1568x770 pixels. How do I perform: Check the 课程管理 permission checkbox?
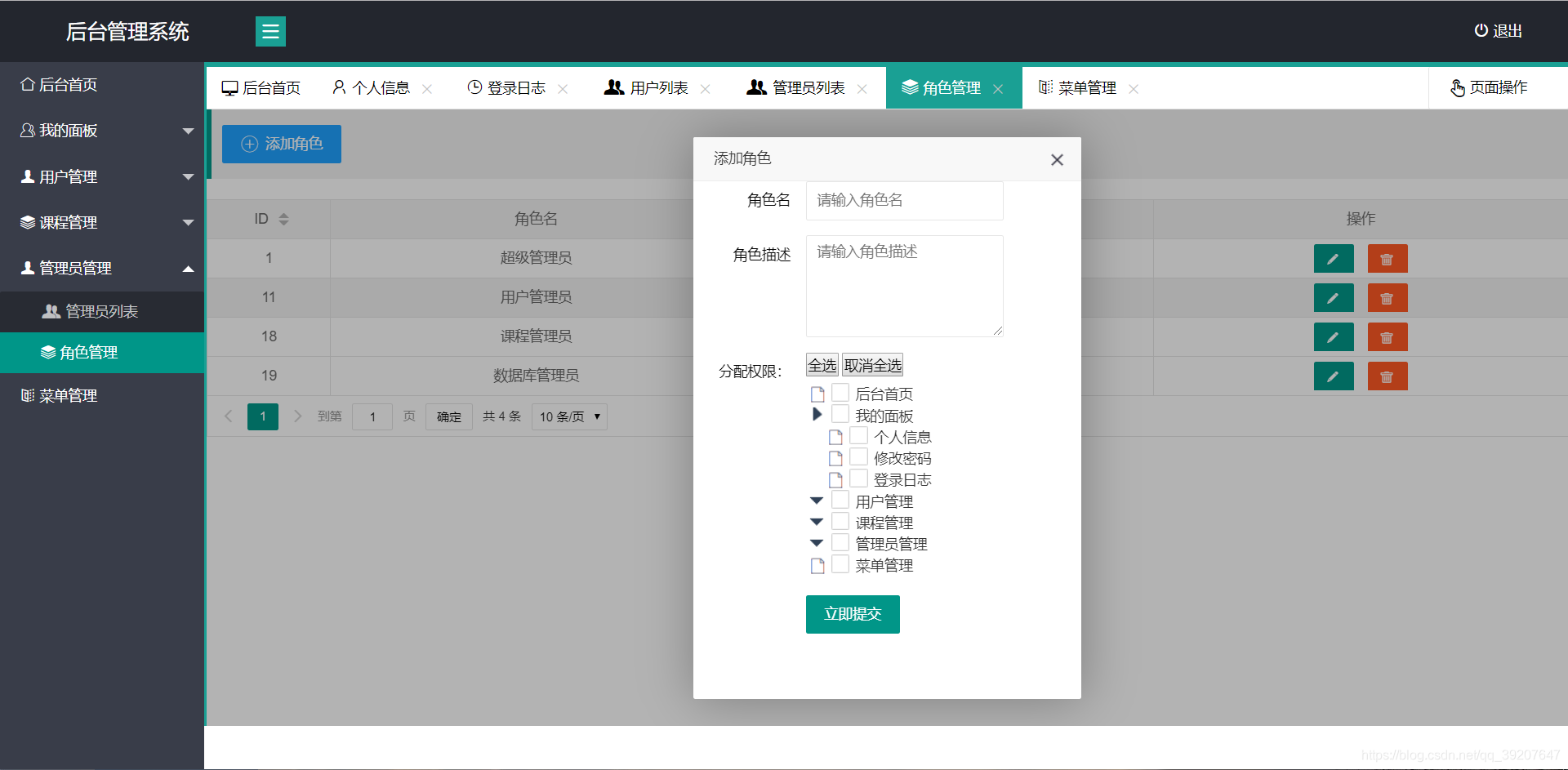[840, 521]
